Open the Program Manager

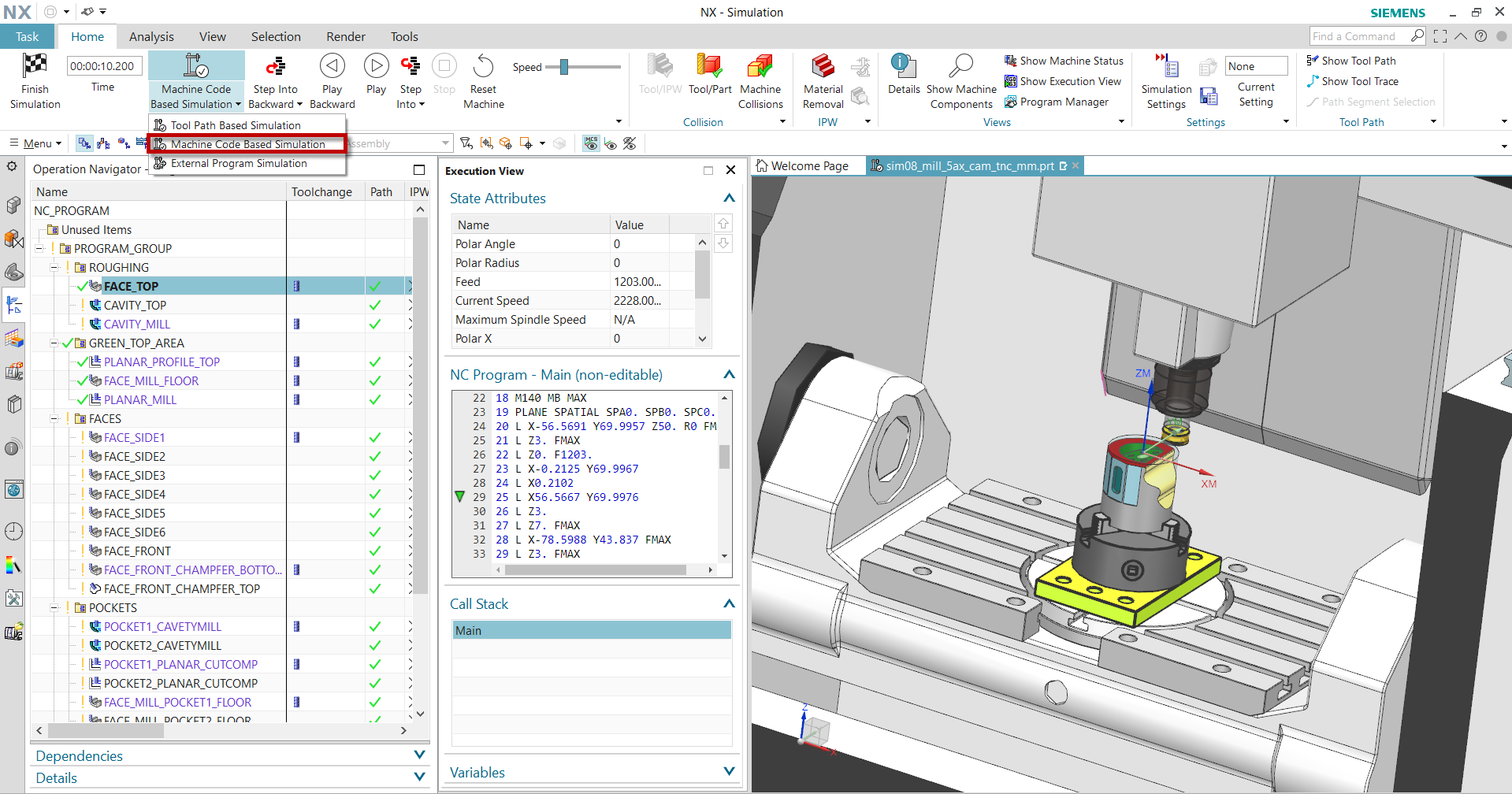pos(1063,102)
